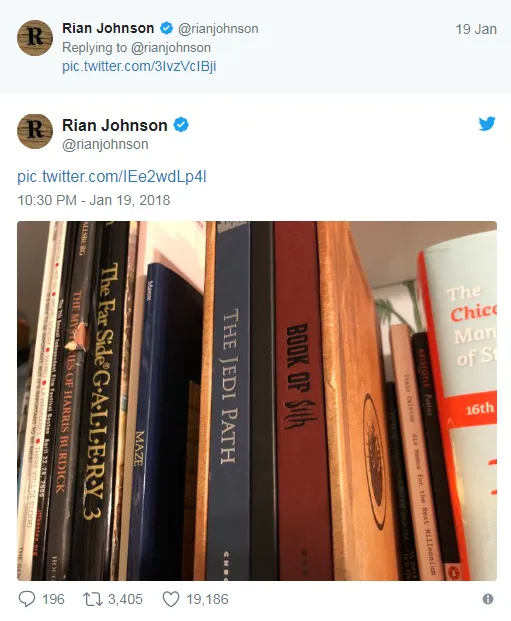
Task: Click the @rianjohnson mention after Replying to
Action: click(x=171, y=48)
